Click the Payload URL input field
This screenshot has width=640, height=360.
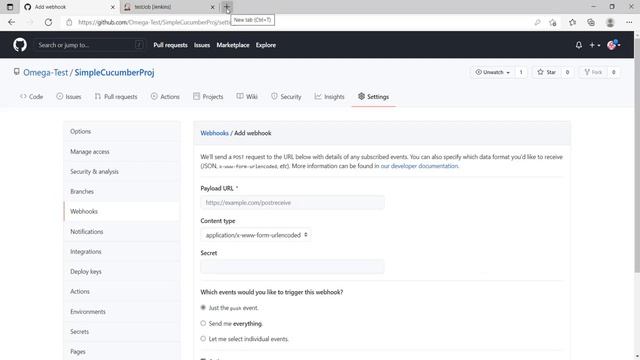292,202
